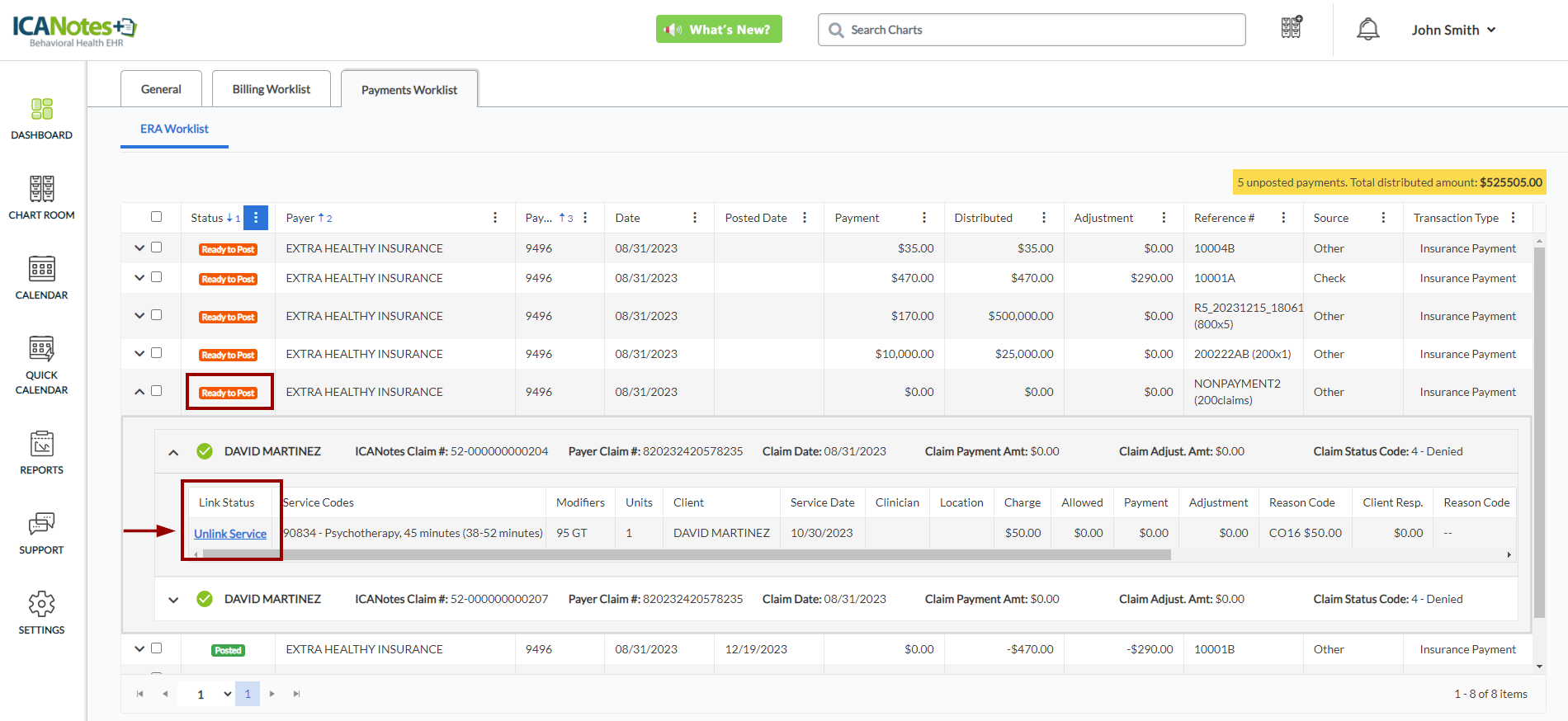Click the notifications bell icon
This screenshot has height=721, width=1568.
tap(1367, 30)
